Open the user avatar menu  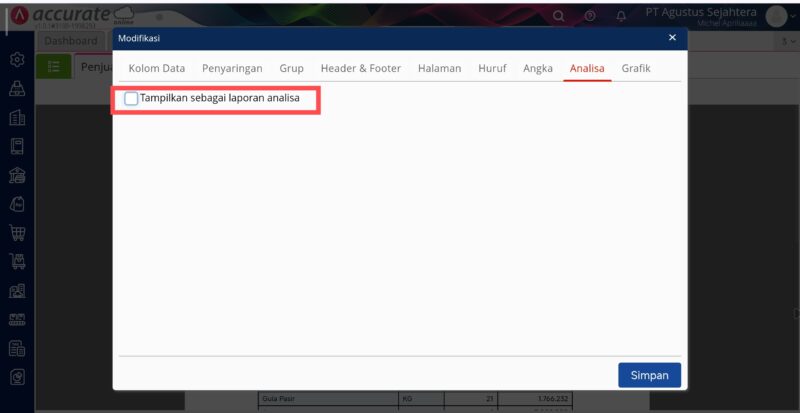pos(776,16)
